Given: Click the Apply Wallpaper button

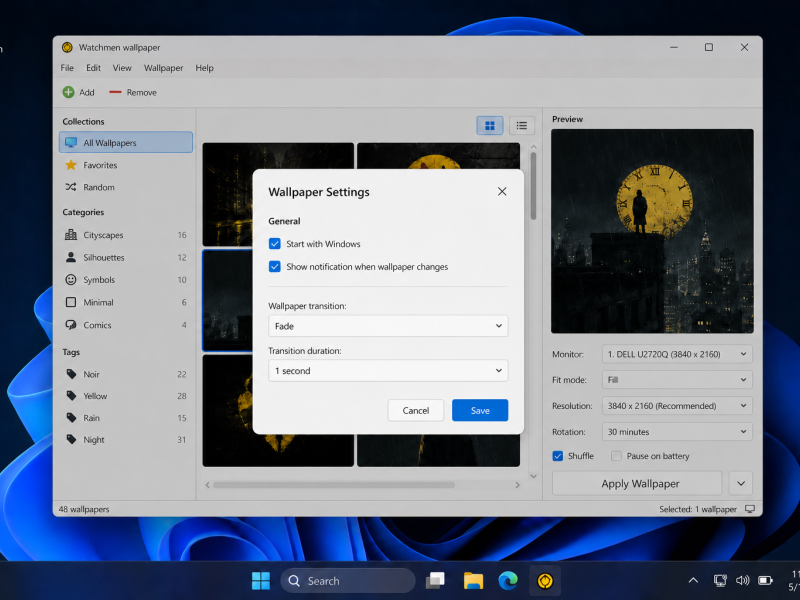Looking at the screenshot, I should (x=637, y=483).
